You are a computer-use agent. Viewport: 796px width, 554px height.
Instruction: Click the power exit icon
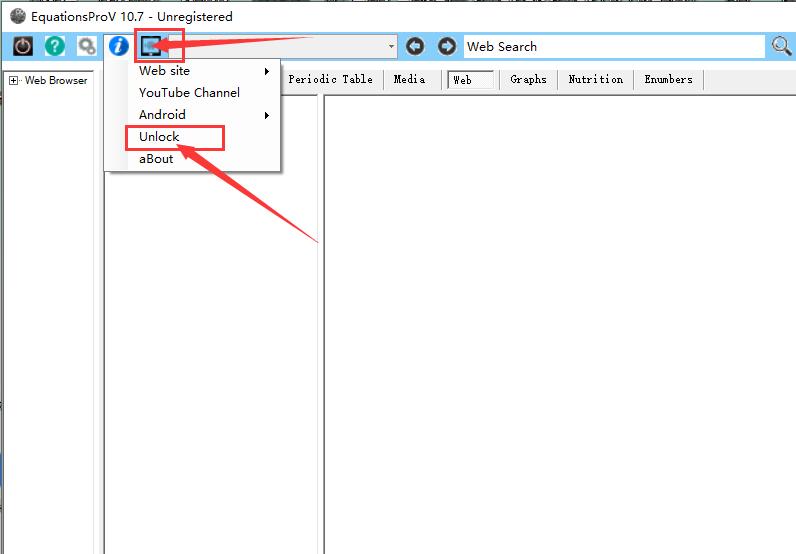(x=23, y=46)
